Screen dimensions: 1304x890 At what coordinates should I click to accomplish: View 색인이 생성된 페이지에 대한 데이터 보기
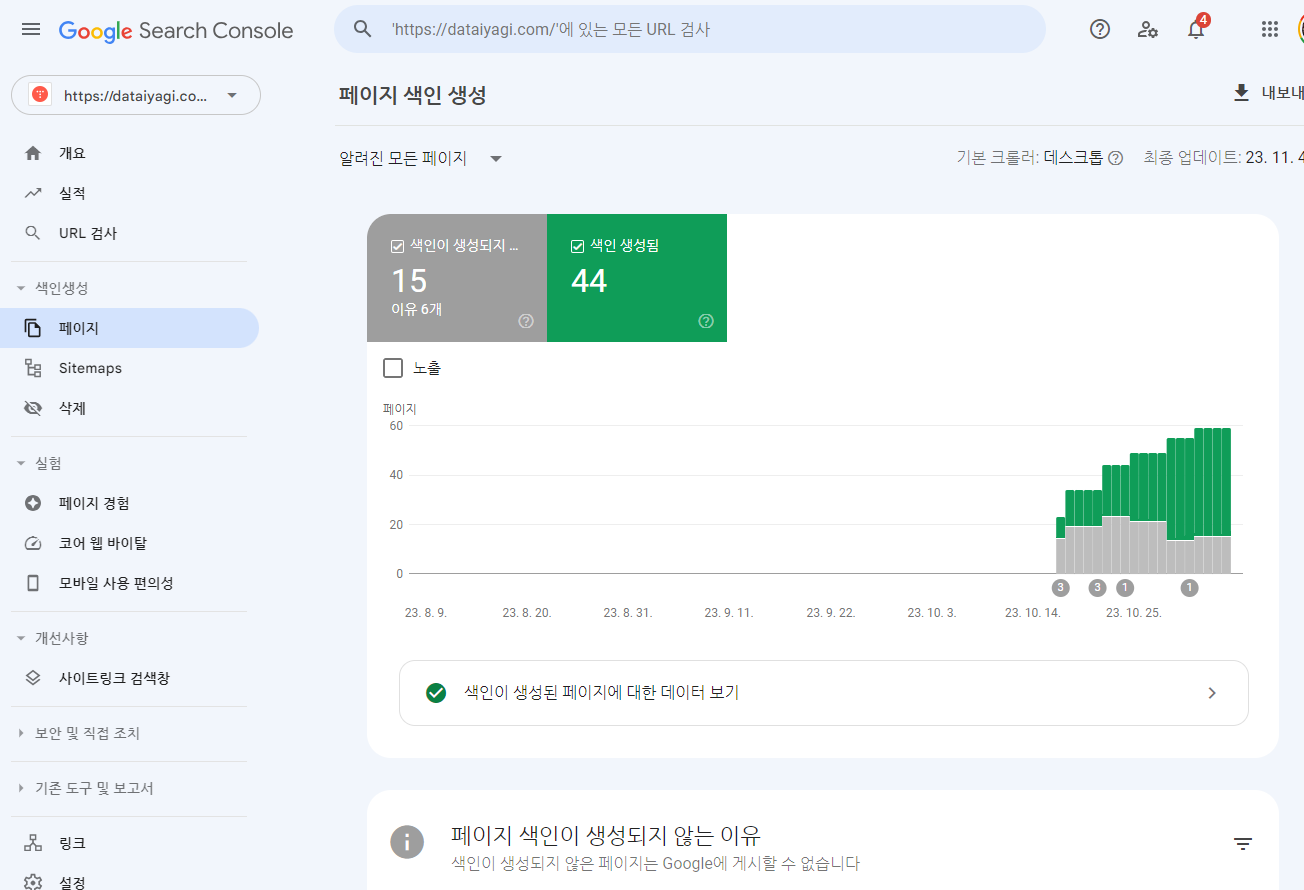(824, 693)
